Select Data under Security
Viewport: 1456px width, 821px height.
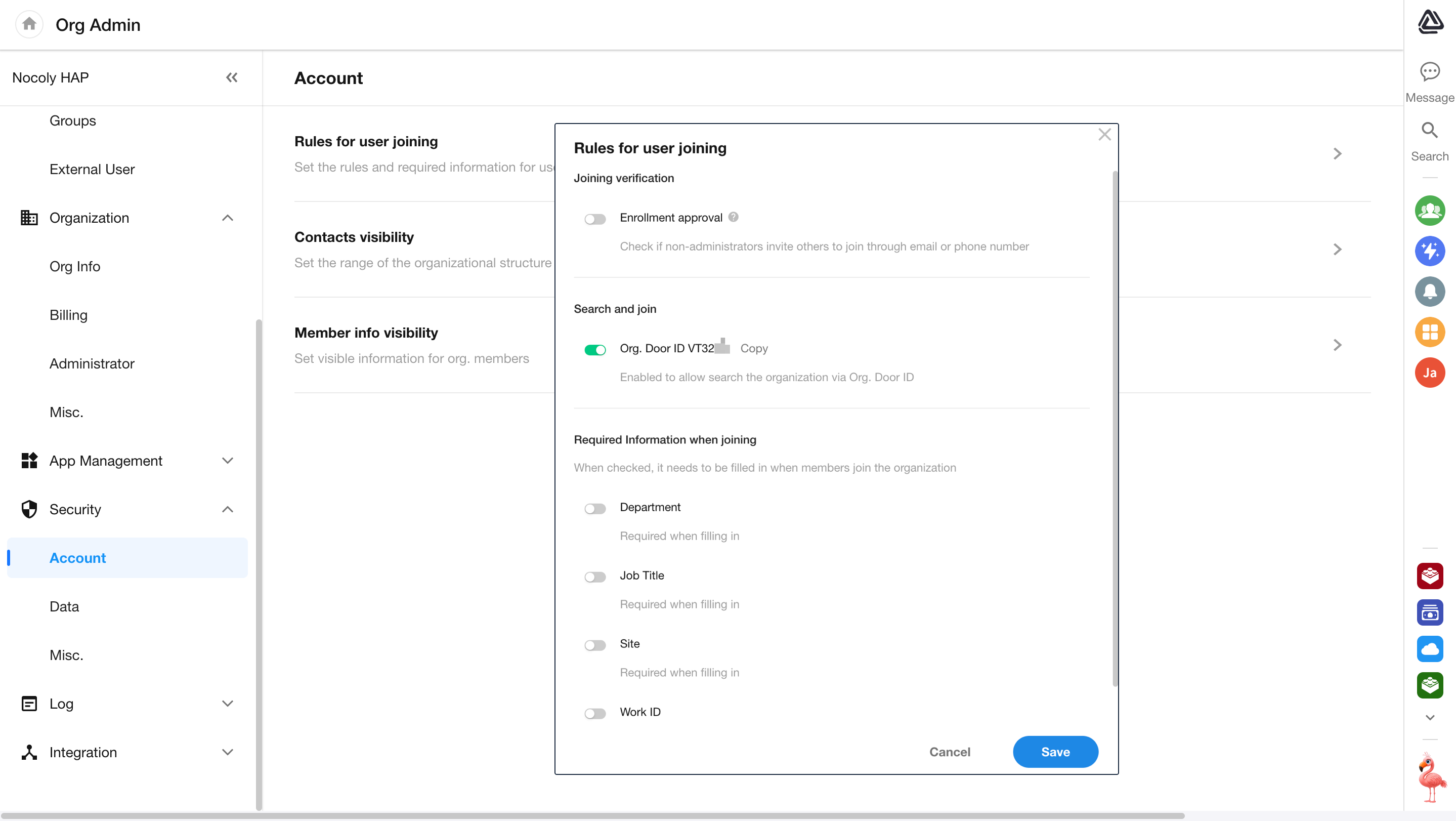click(64, 607)
